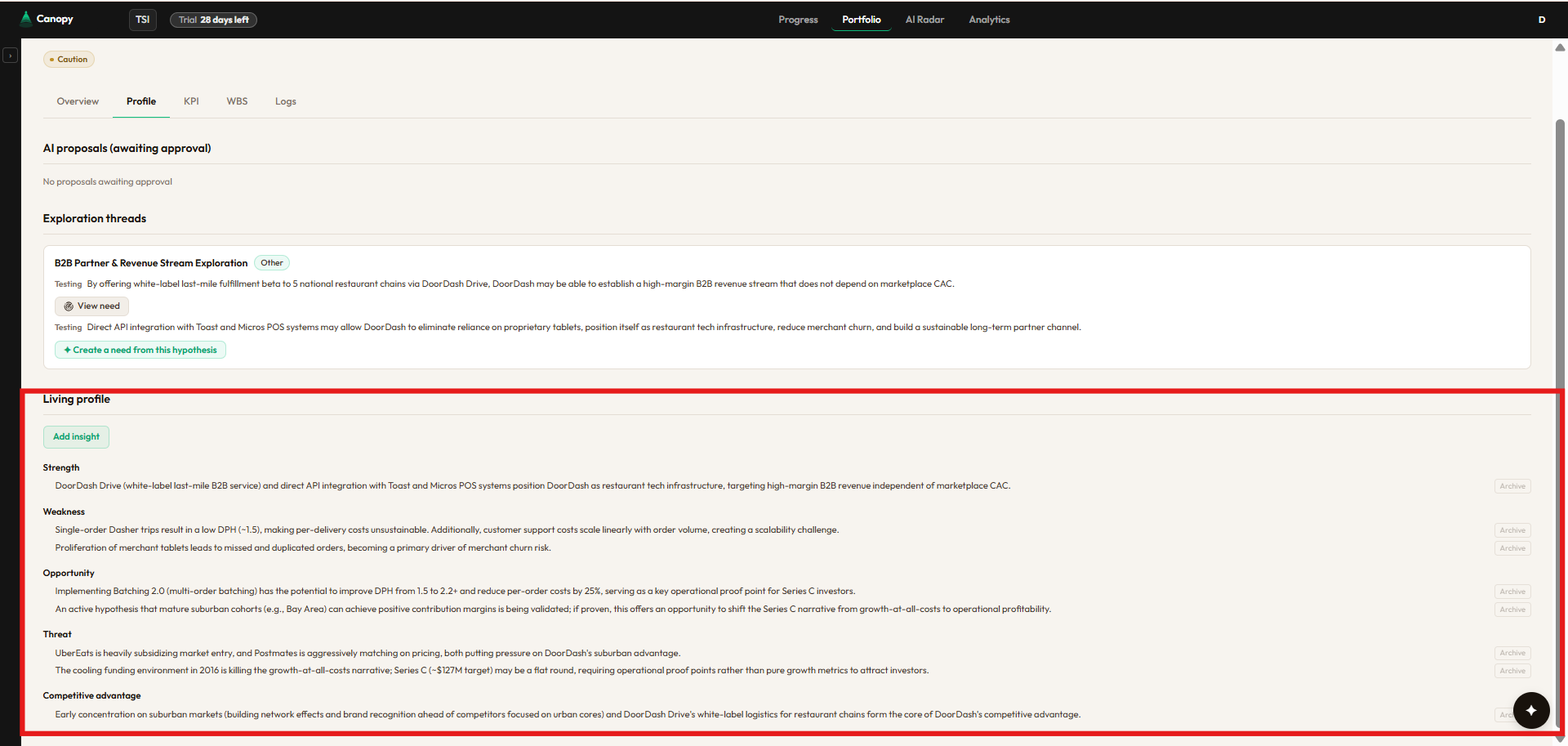The image size is (1568, 746).
Task: Click the white-label last-mile fulfillment hypothesis text
Action: pos(520,284)
